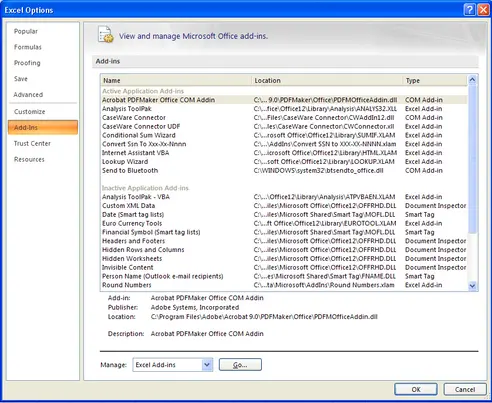Open the Customize options category
This screenshot has height=403, width=492.
(x=29, y=112)
